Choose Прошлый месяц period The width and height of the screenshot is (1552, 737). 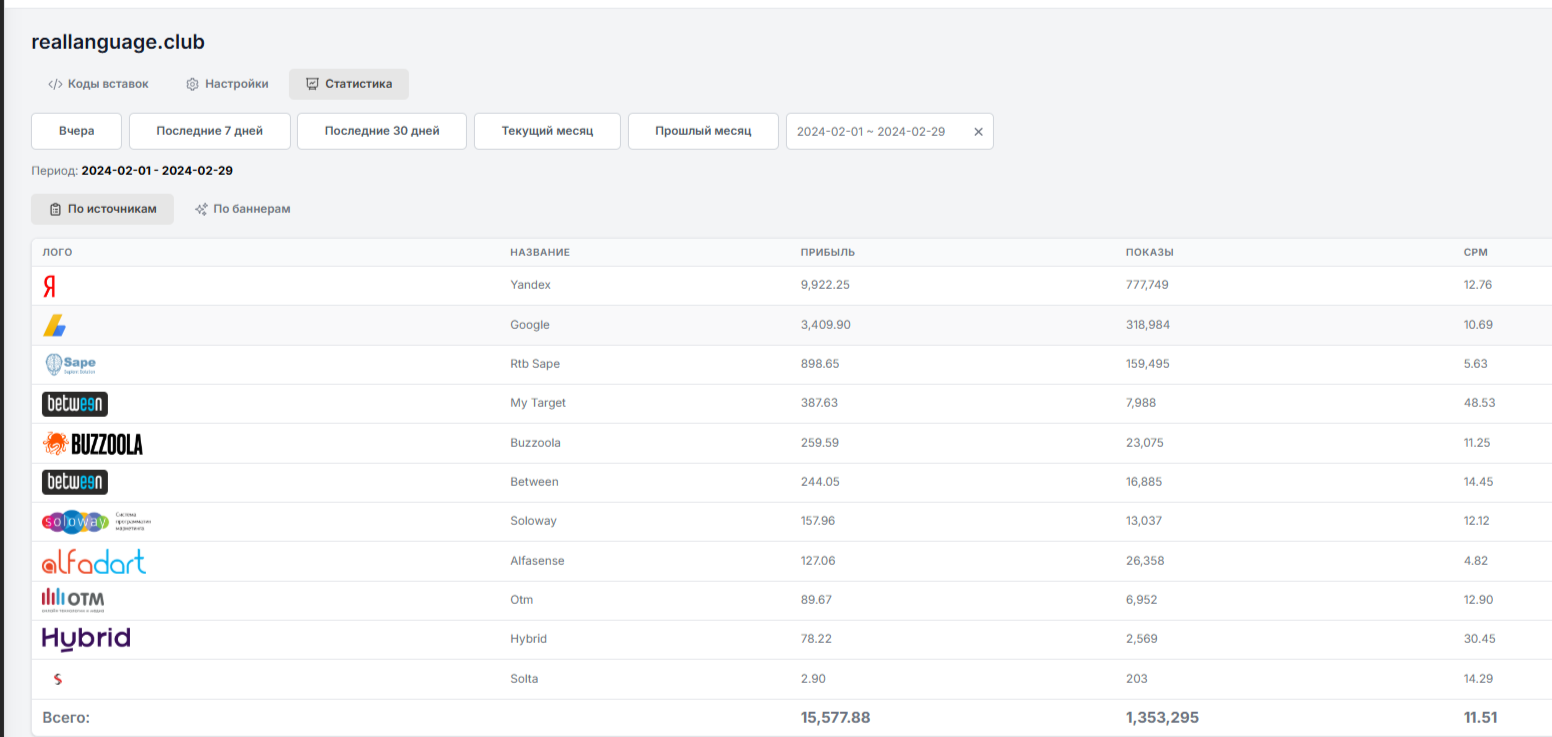tap(703, 131)
